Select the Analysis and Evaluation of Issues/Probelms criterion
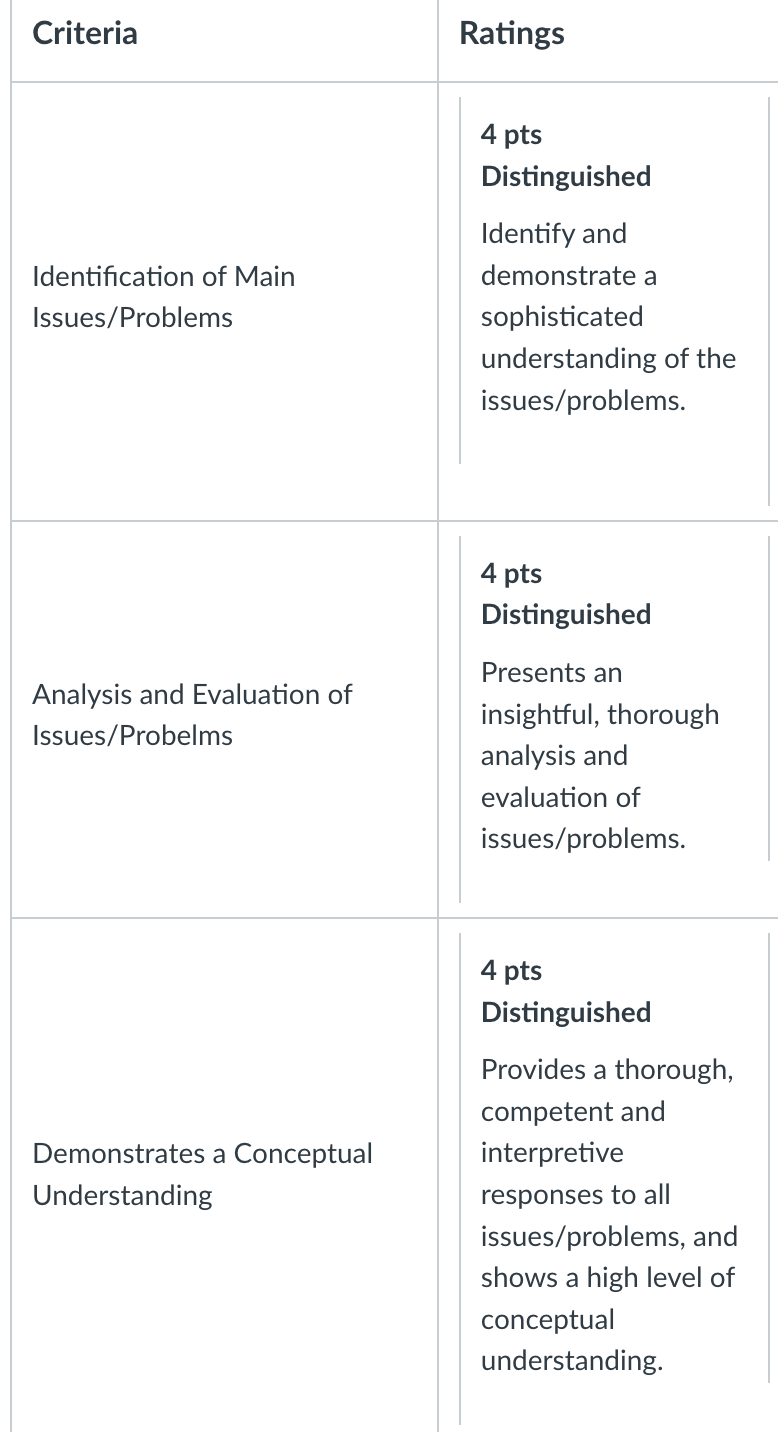Viewport: 778px width, 1432px height. [192, 714]
